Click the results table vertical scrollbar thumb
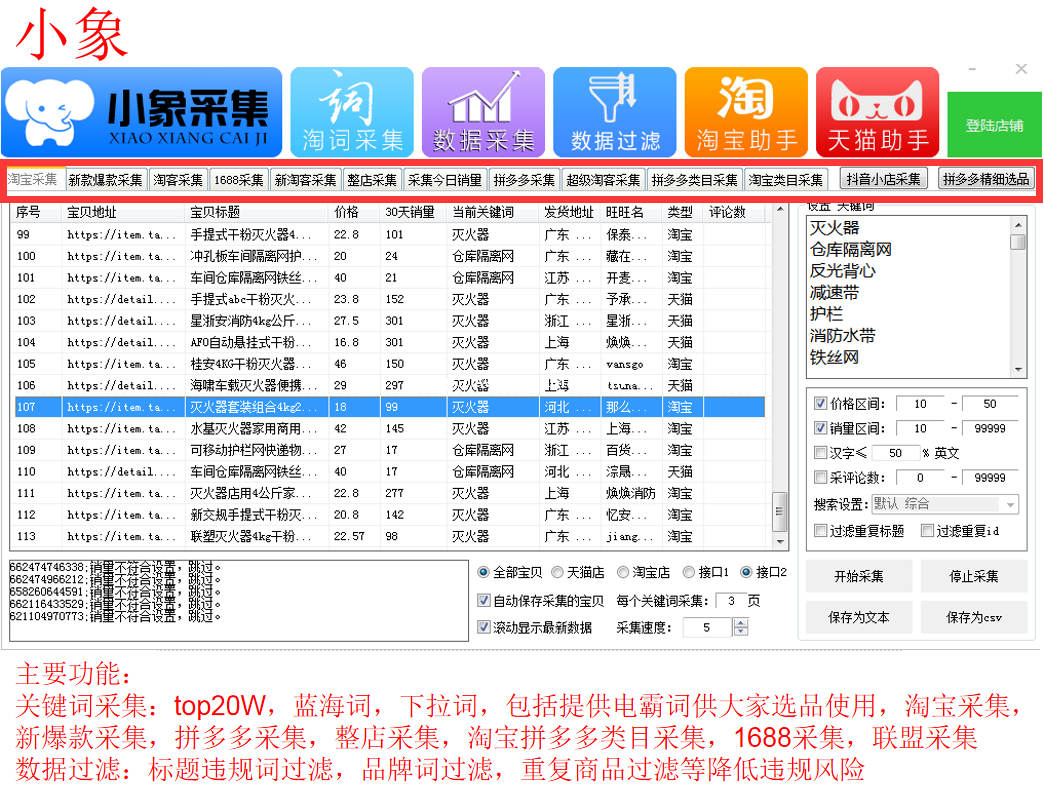Image resolution: width=1044 pixels, height=790 pixels. (x=780, y=511)
